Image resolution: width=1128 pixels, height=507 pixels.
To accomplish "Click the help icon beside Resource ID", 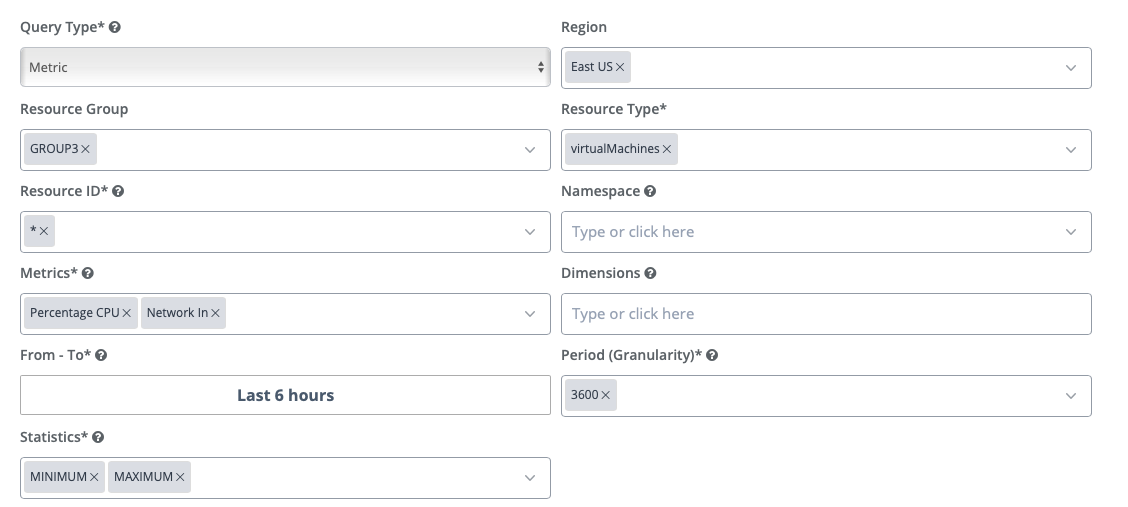I will click(118, 191).
